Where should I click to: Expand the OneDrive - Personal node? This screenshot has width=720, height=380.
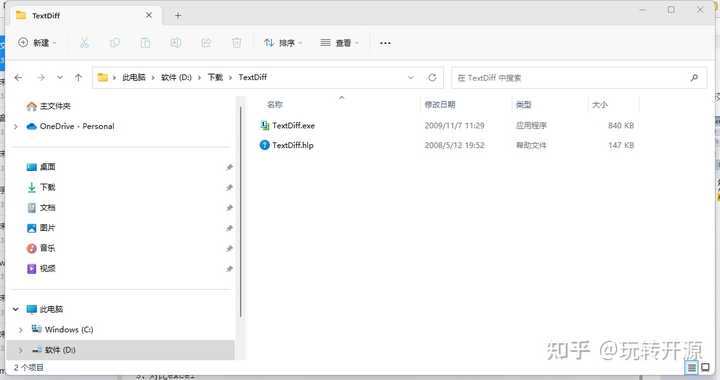[x=16, y=126]
